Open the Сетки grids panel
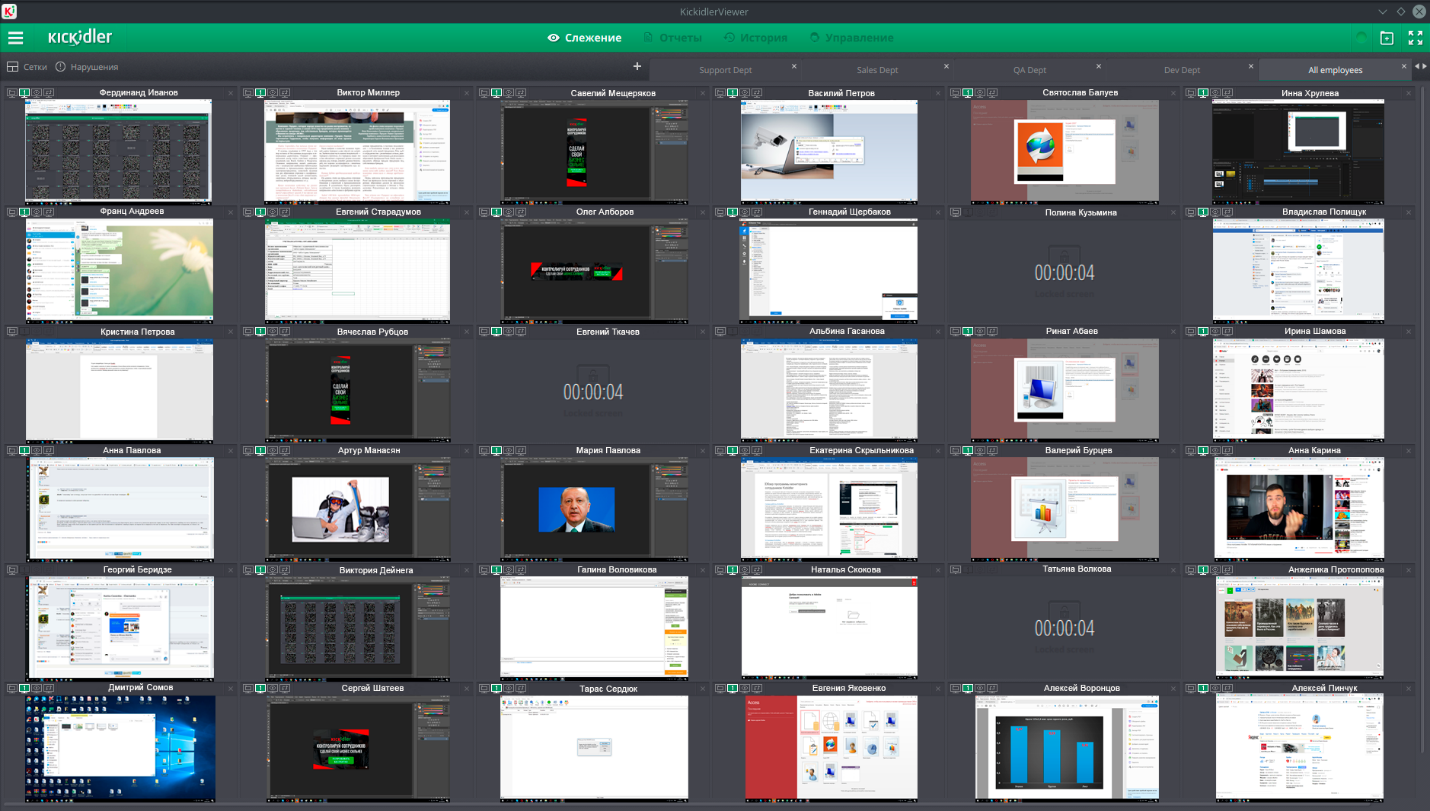 tap(27, 67)
